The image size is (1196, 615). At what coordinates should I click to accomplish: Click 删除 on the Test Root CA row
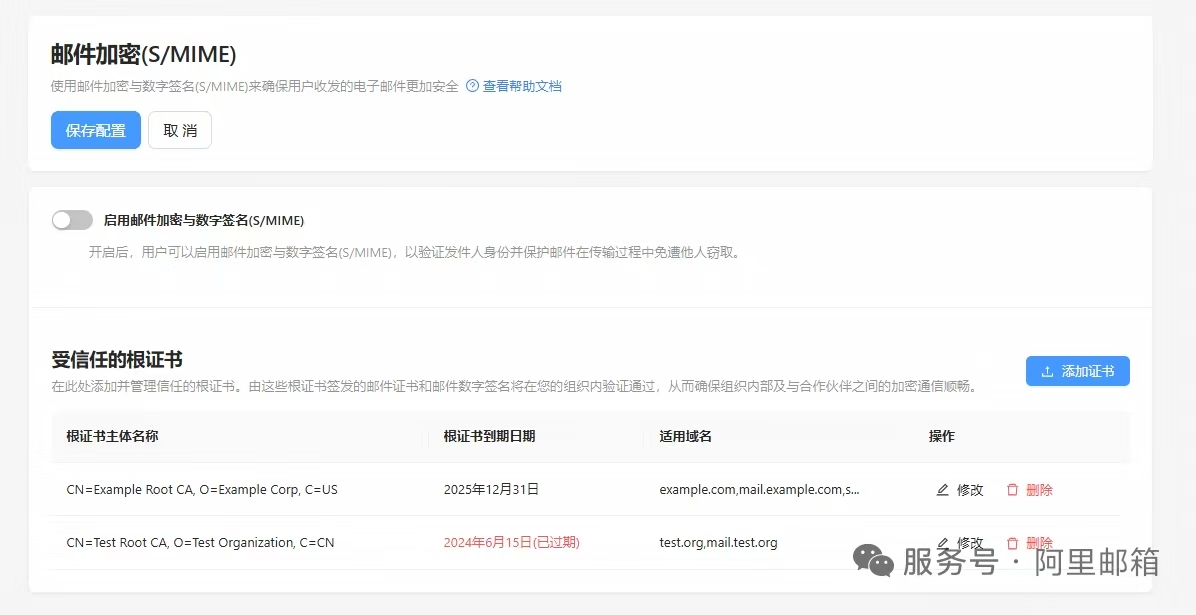[x=1038, y=543]
